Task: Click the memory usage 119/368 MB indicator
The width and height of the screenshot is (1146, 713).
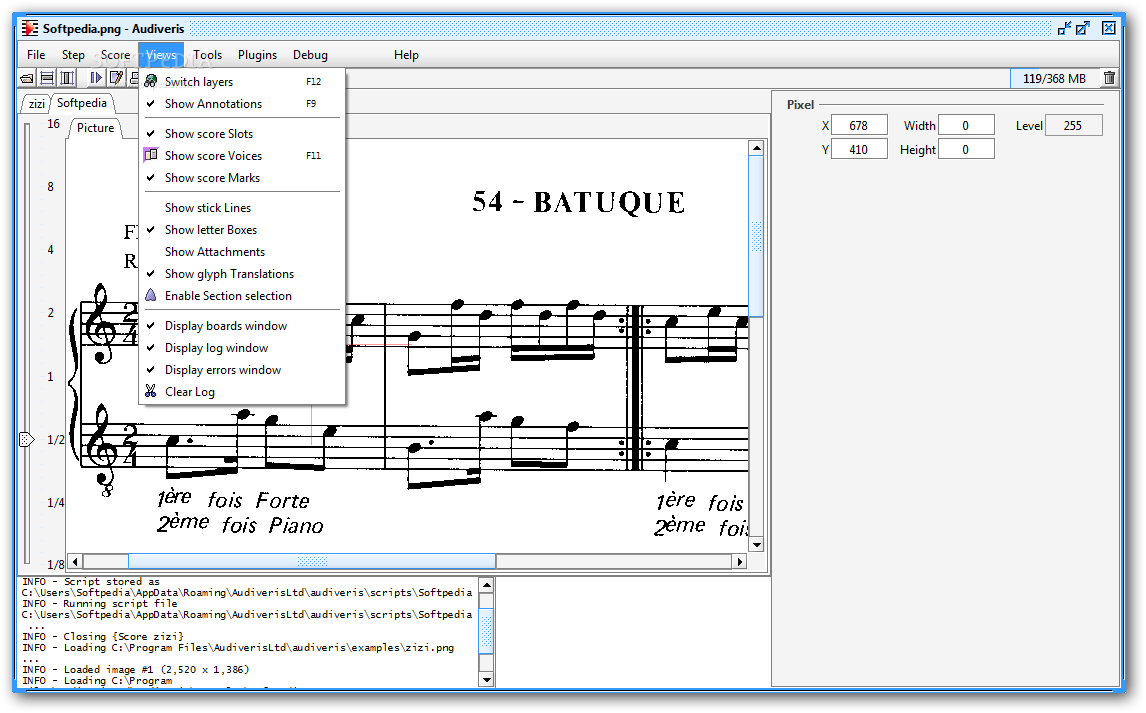Action: (1054, 78)
